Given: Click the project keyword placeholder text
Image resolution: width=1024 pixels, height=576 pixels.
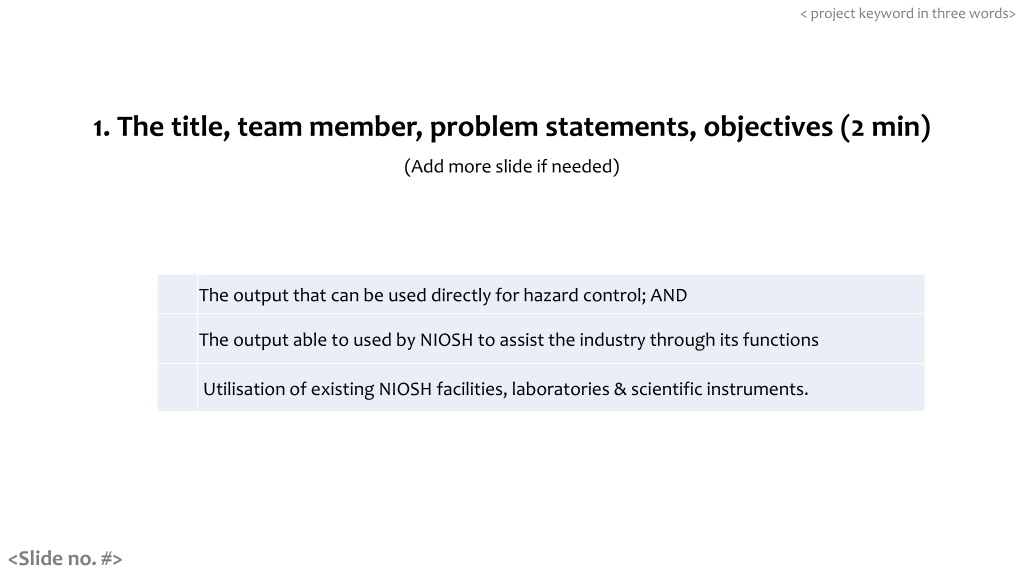Looking at the screenshot, I should (x=907, y=13).
